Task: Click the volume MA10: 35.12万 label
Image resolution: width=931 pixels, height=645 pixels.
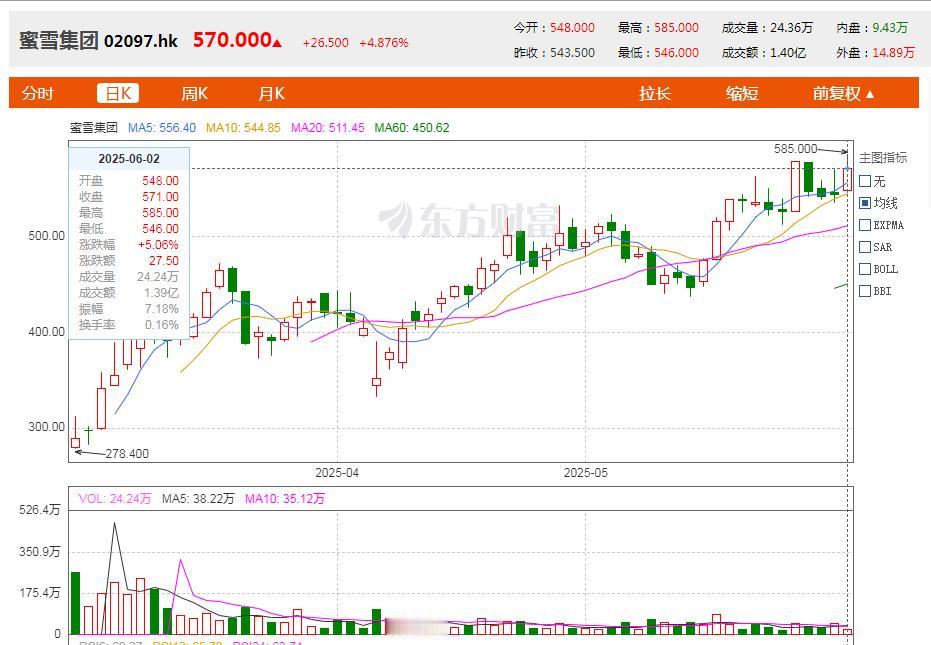Action: 285,499
